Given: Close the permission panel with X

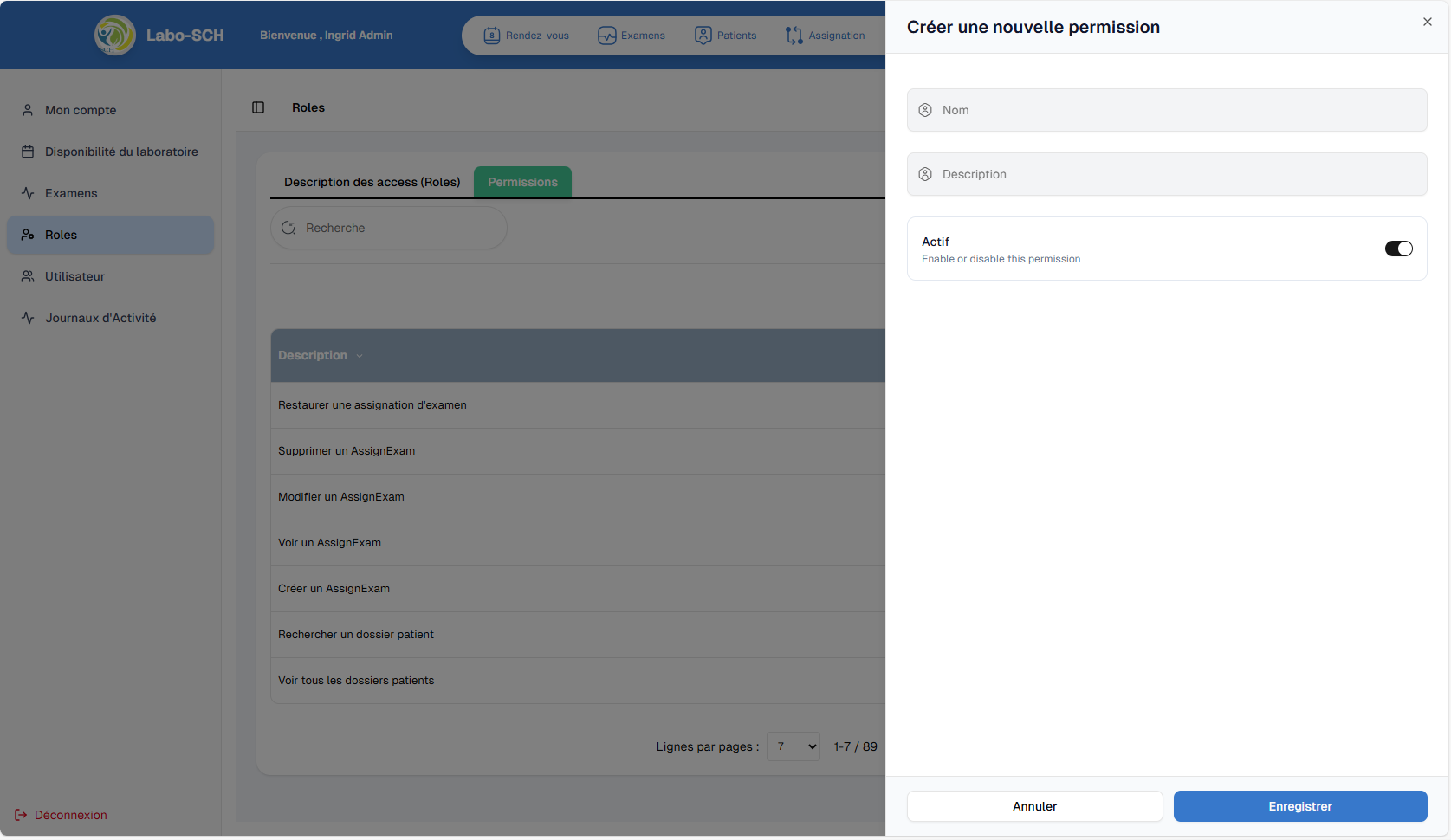Looking at the screenshot, I should click(x=1428, y=22).
